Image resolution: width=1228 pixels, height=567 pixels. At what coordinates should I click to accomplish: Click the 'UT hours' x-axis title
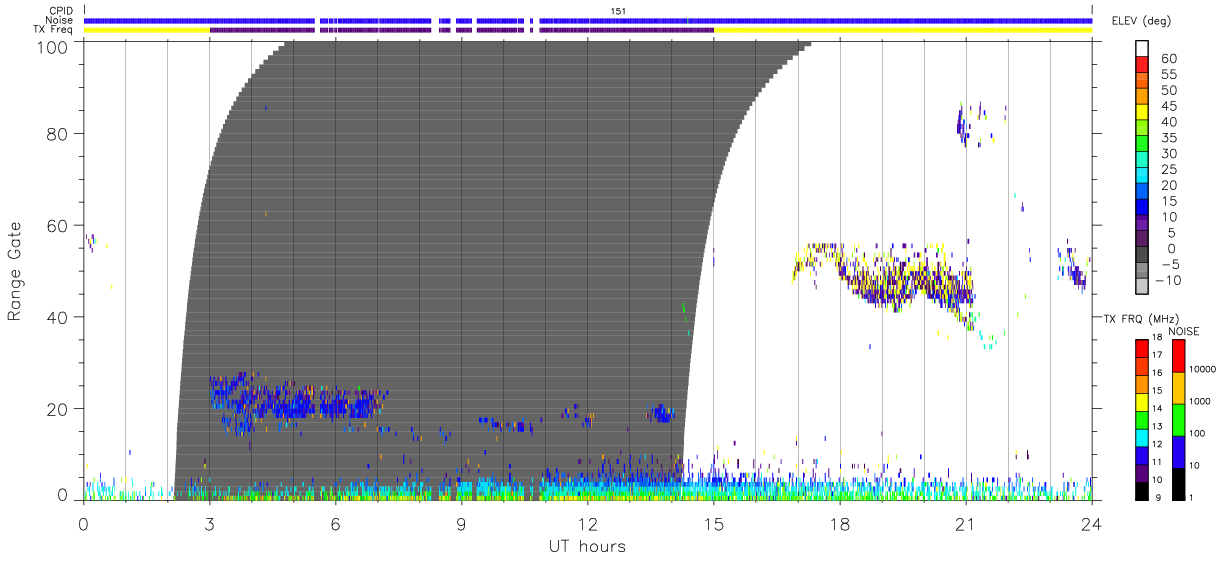tap(587, 546)
